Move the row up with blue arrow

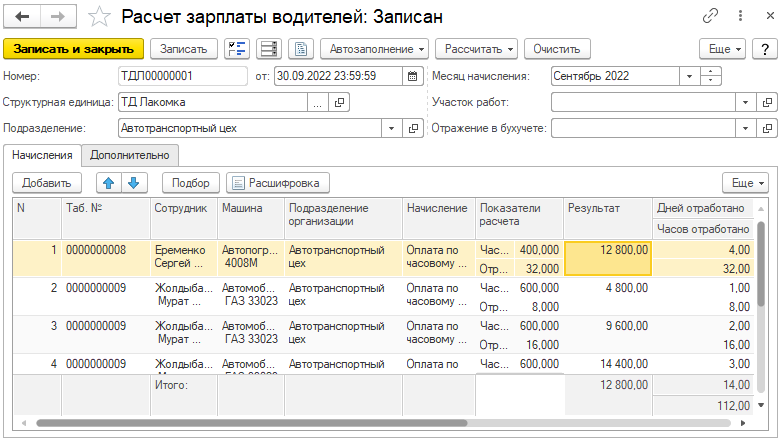[108, 182]
